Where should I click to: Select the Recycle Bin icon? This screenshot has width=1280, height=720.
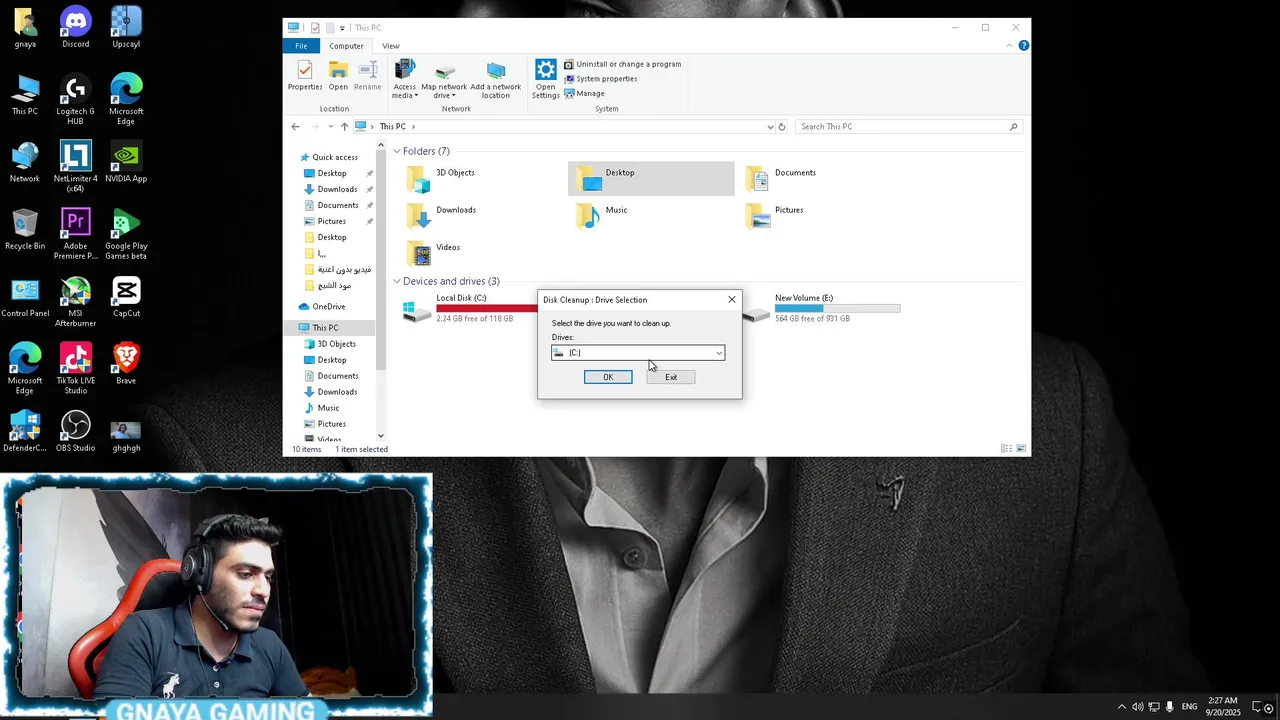click(x=25, y=229)
